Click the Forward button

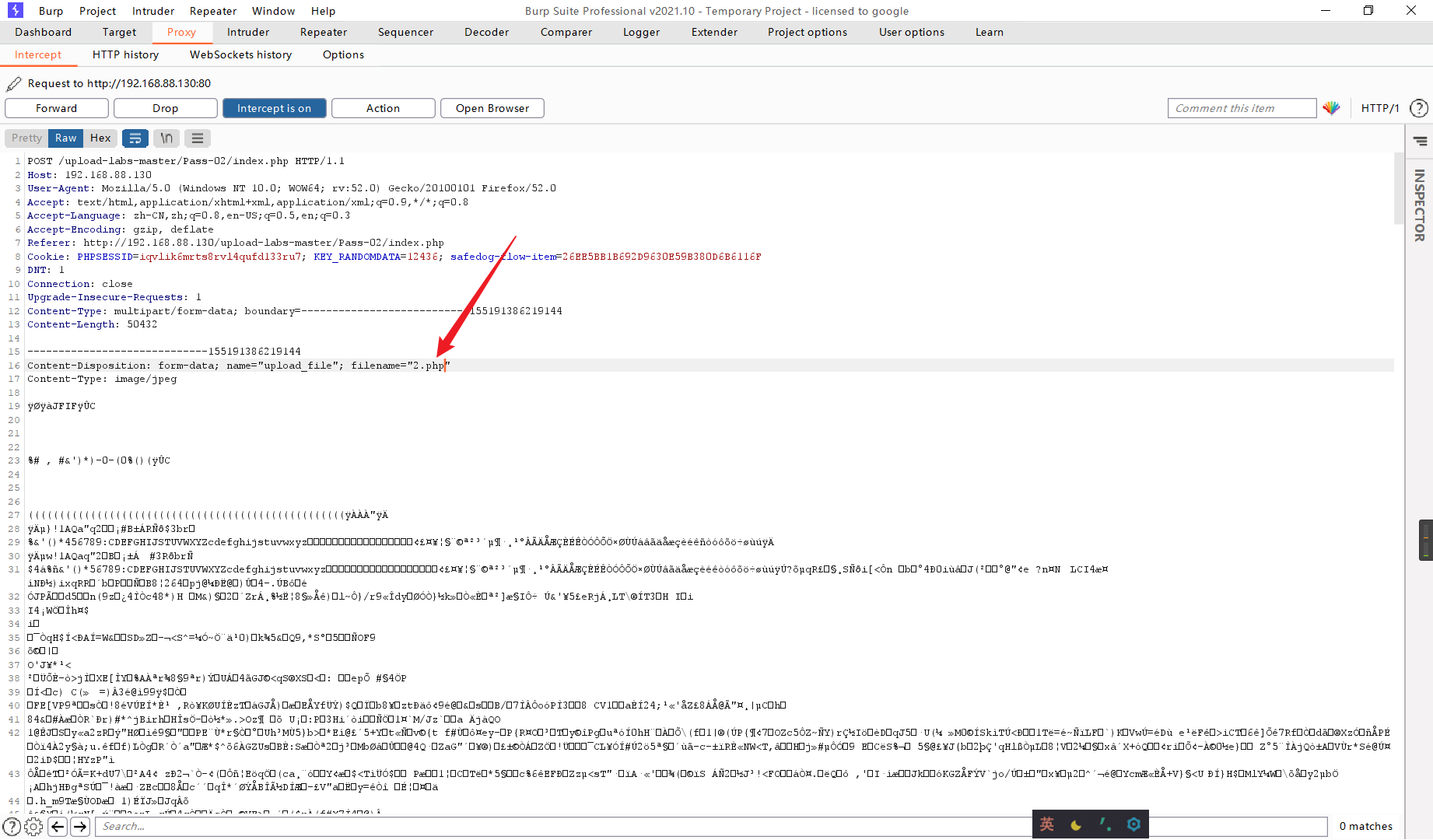(57, 108)
